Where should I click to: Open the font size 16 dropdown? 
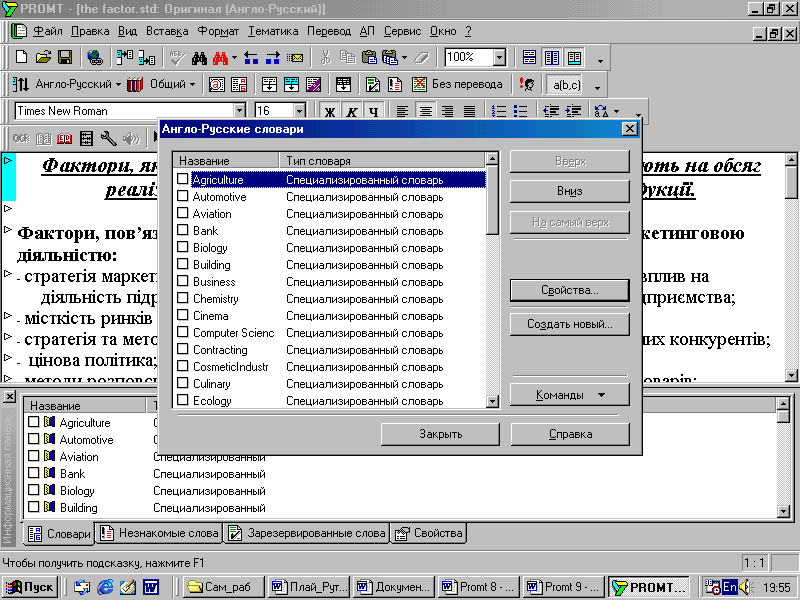[299, 111]
